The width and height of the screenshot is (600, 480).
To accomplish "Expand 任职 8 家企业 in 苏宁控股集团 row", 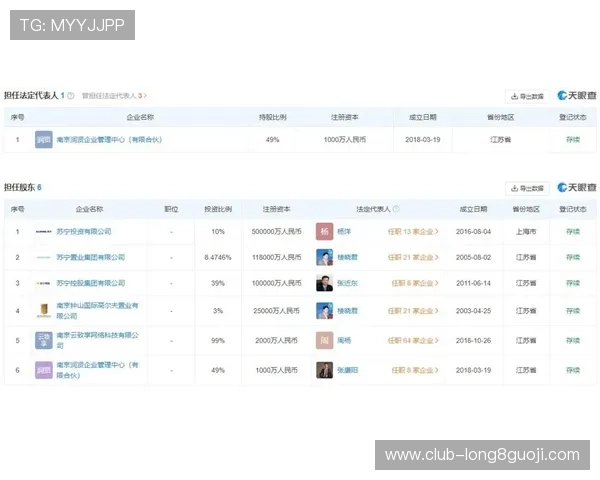I will click(415, 283).
